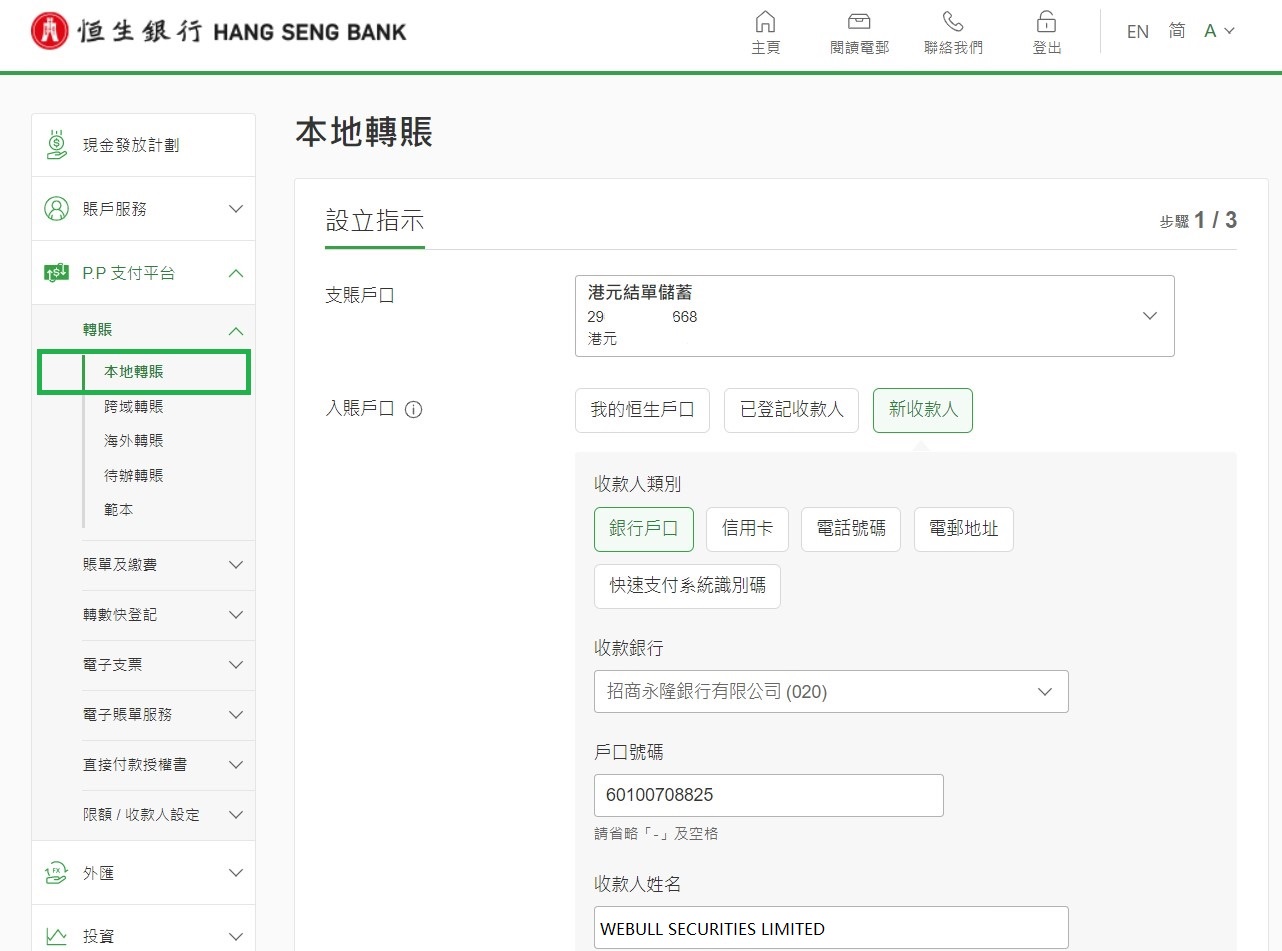
Task: Open 支賬戶口 account dropdown
Action: click(x=875, y=316)
